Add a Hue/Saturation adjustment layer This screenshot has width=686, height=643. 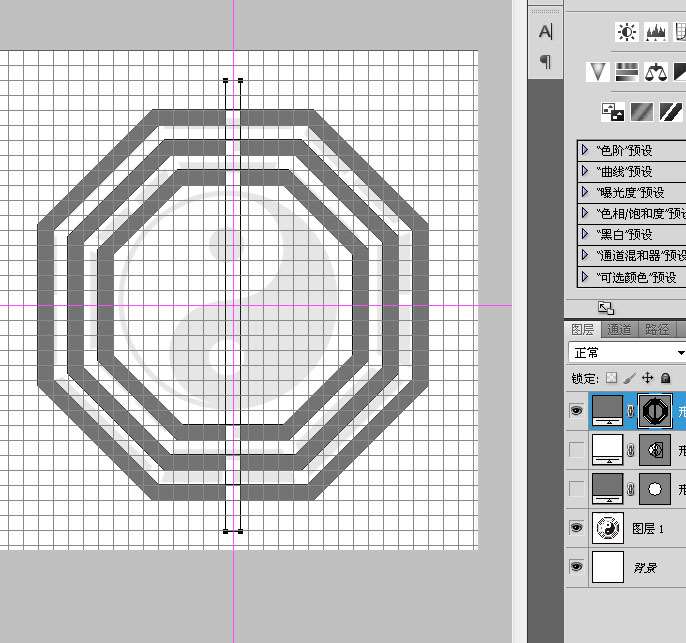(626, 72)
